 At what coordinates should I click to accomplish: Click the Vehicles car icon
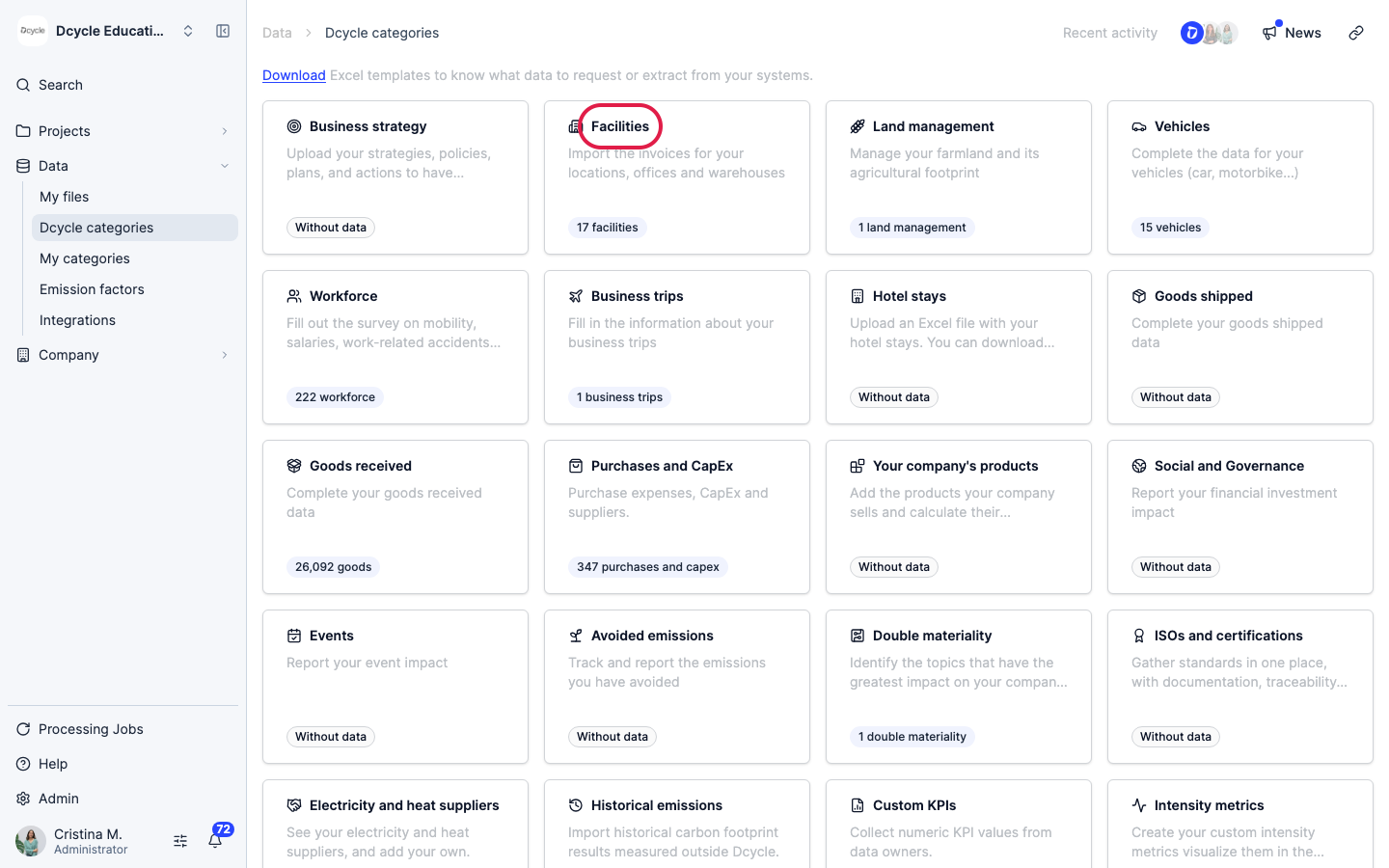pyautogui.click(x=1139, y=126)
